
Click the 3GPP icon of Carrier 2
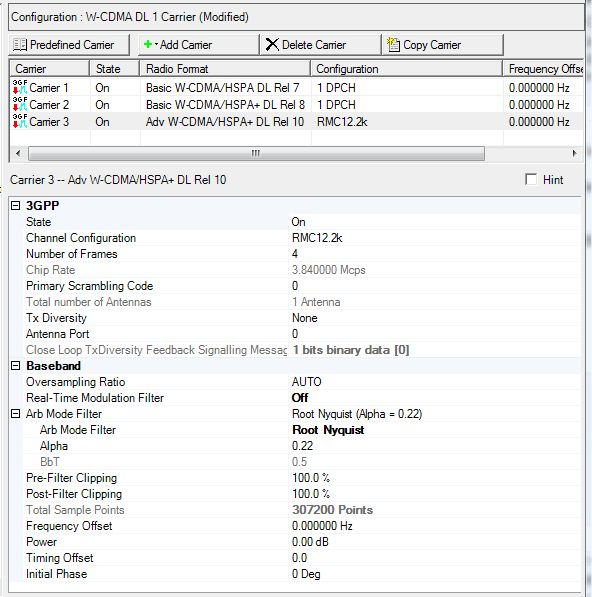20,104
